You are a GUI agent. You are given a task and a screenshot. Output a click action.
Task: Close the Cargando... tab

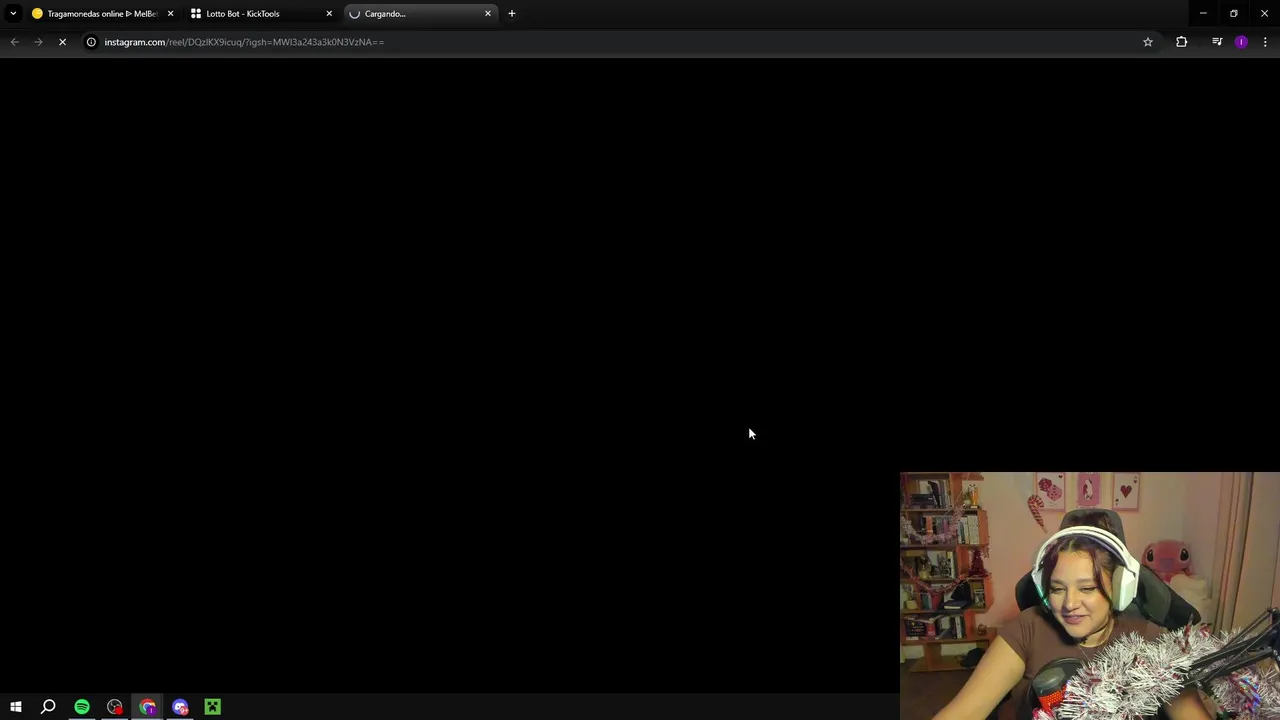pos(488,14)
